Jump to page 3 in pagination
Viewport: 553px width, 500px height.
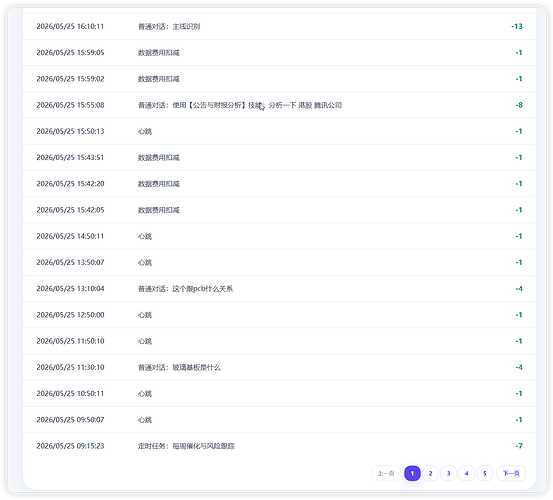tap(449, 473)
